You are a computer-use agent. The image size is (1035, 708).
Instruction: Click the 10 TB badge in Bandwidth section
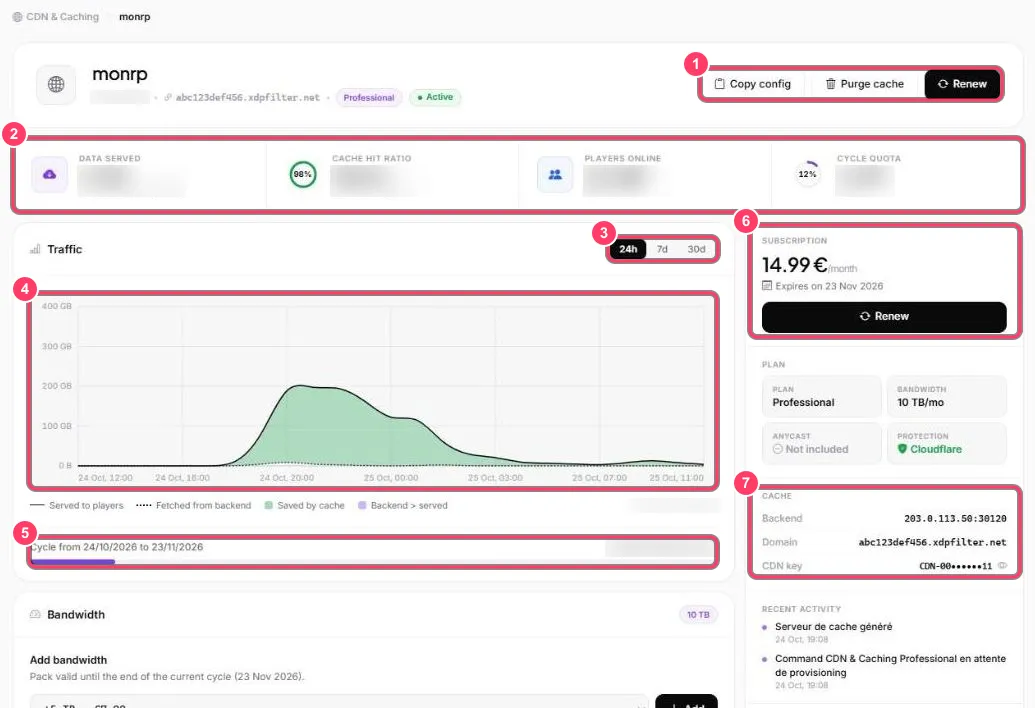coord(698,615)
